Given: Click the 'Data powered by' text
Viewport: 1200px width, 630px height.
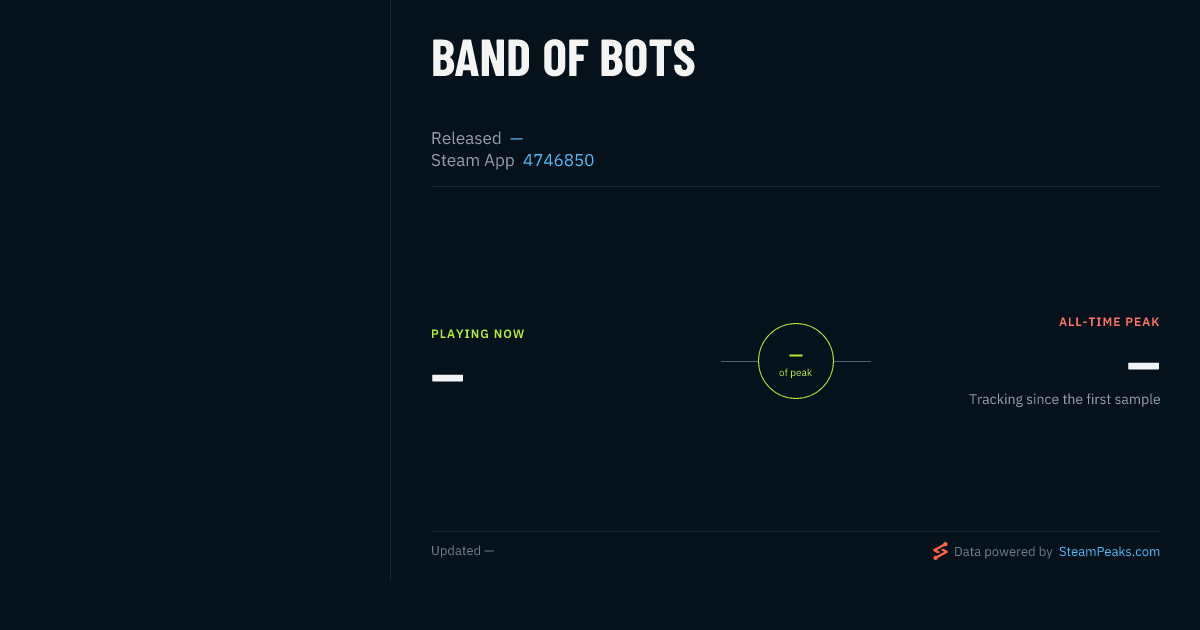Looking at the screenshot, I should click(x=1003, y=551).
